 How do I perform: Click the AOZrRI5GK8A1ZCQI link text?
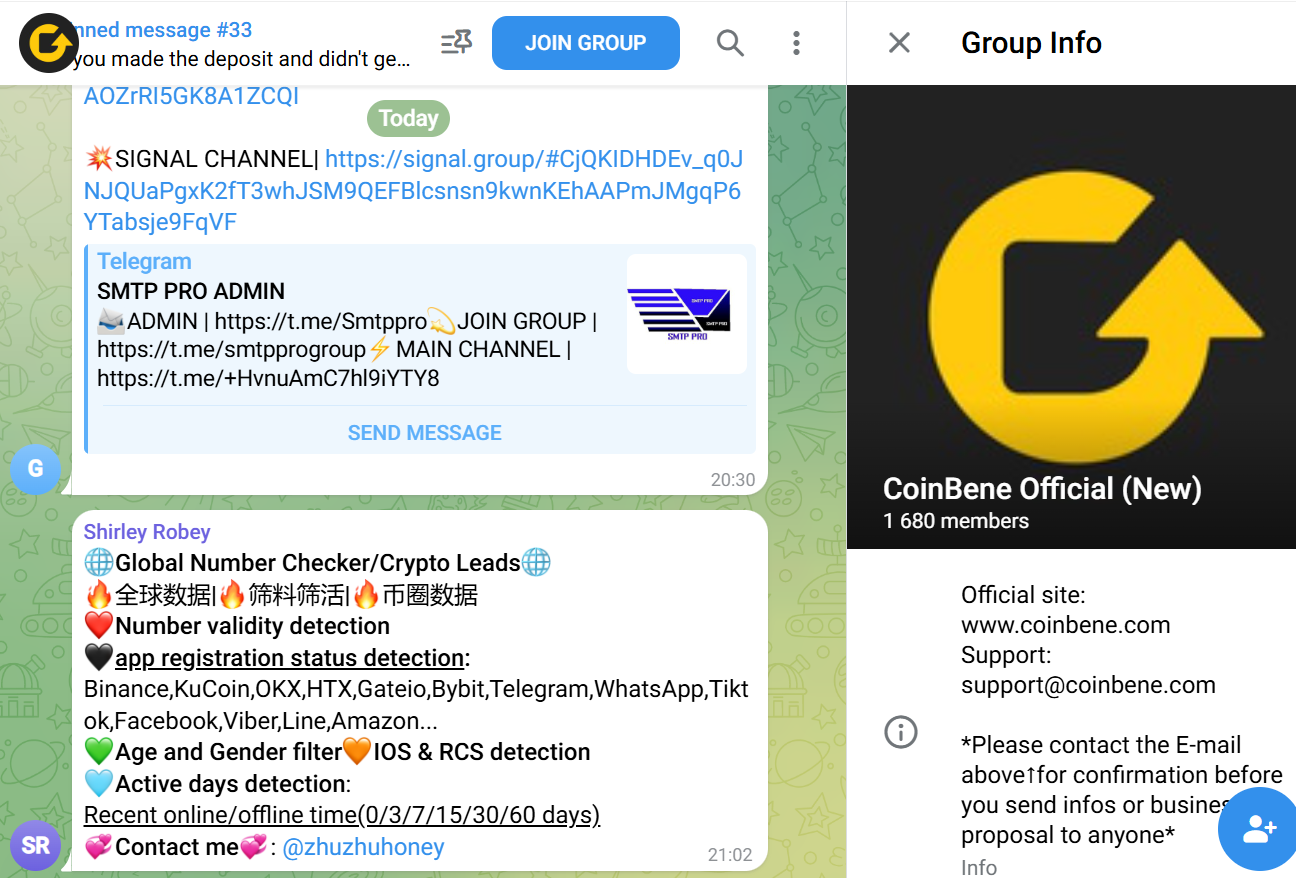[191, 97]
